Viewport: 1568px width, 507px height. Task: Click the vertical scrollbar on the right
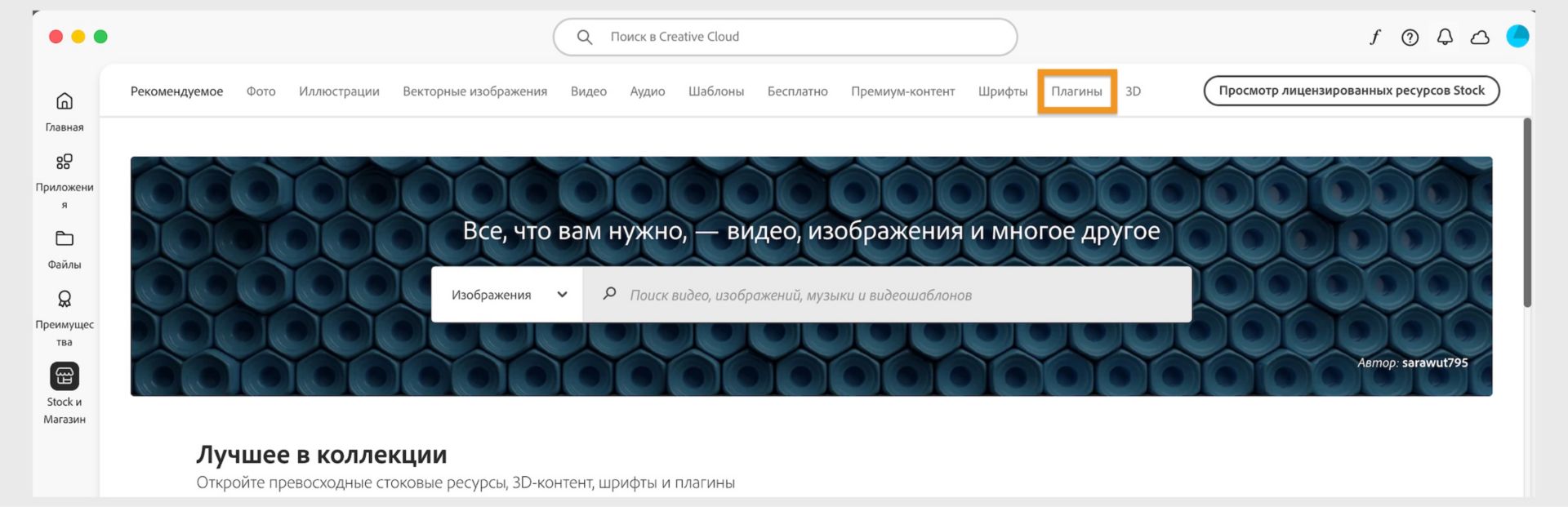[x=1527, y=212]
